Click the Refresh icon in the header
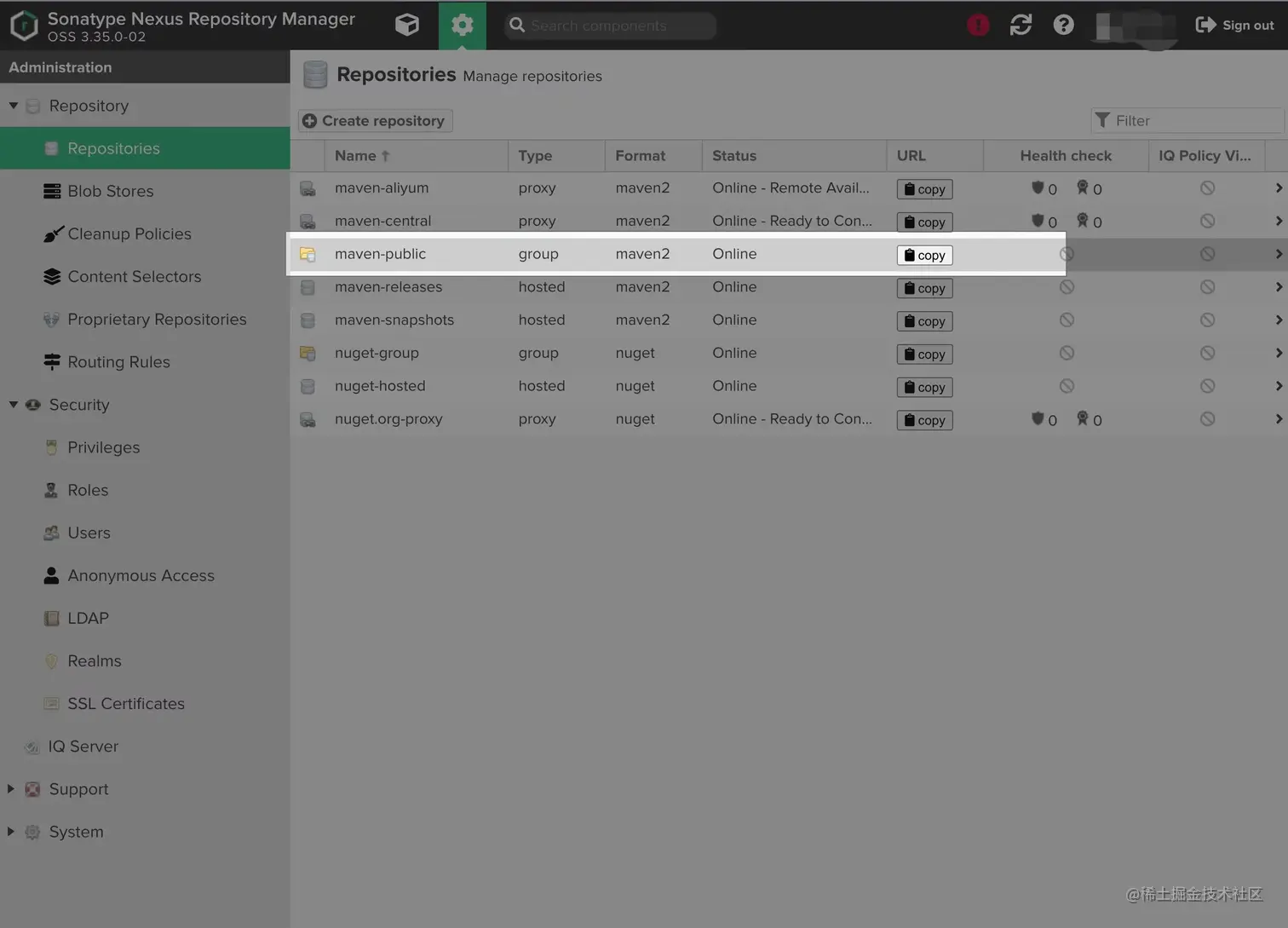The width and height of the screenshot is (1288, 928). [x=1021, y=25]
